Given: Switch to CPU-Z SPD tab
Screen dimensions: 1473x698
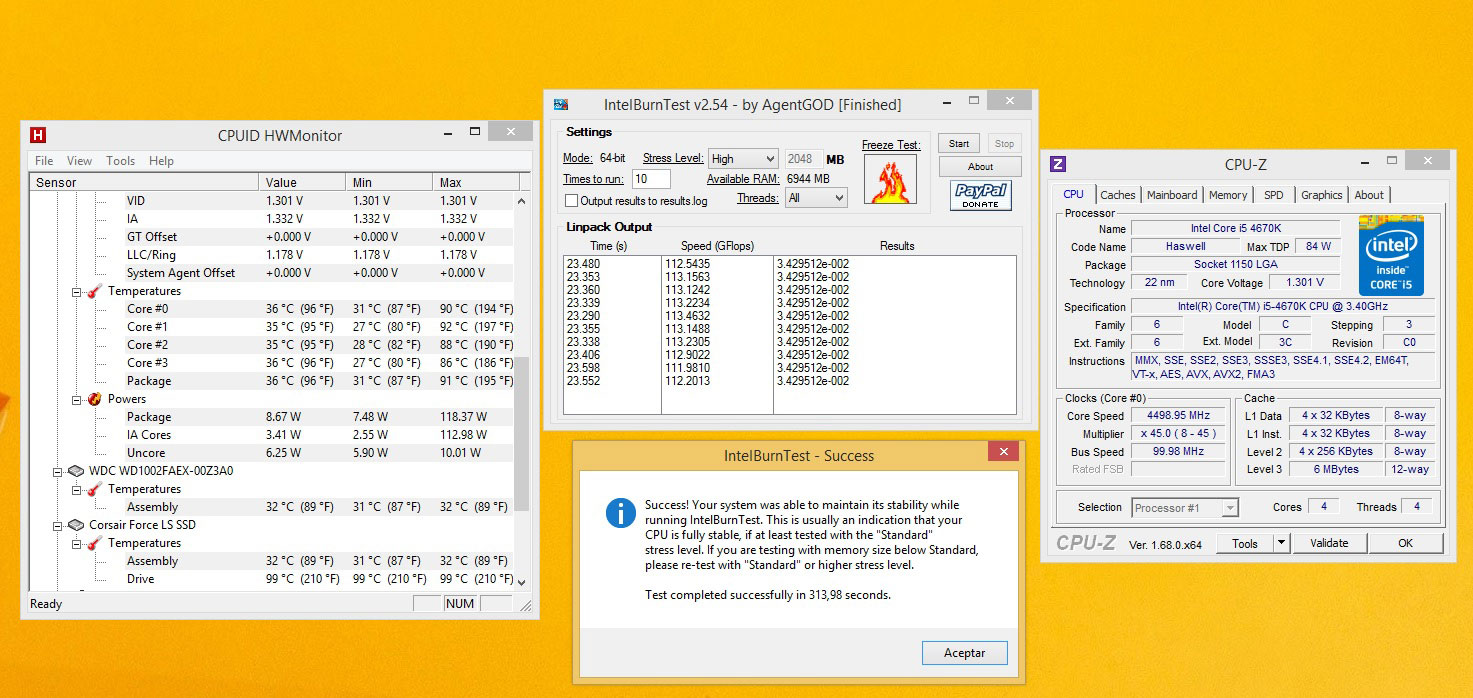Looking at the screenshot, I should [x=1273, y=195].
